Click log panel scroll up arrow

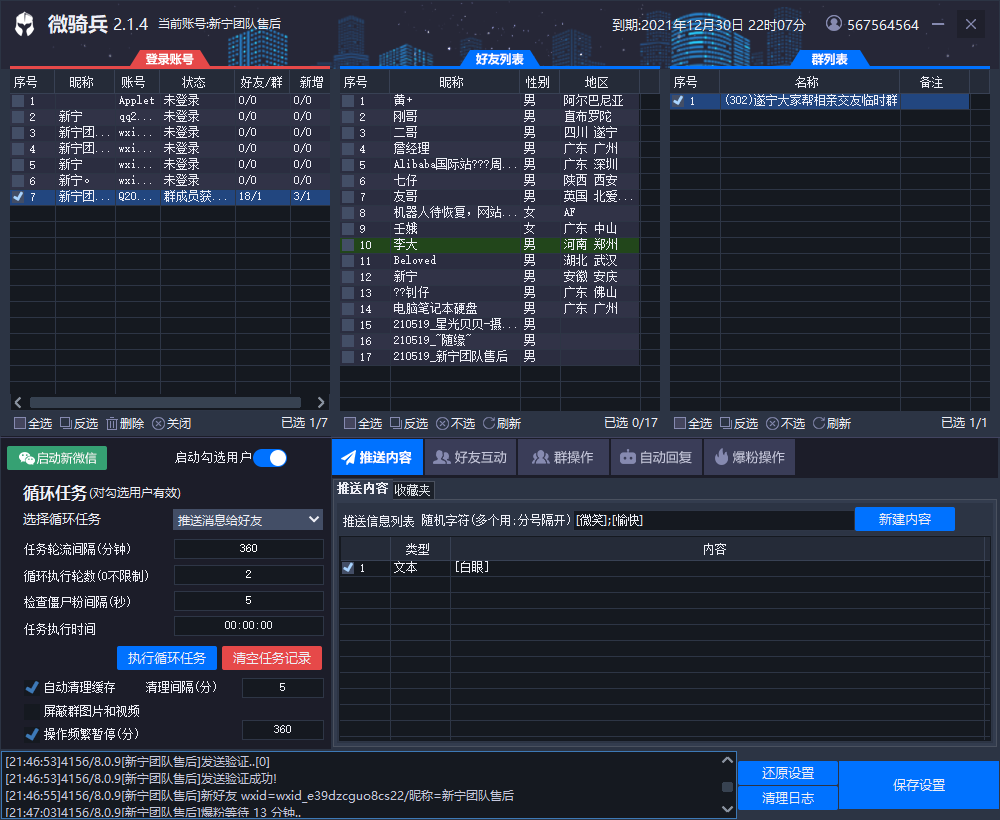tap(727, 760)
